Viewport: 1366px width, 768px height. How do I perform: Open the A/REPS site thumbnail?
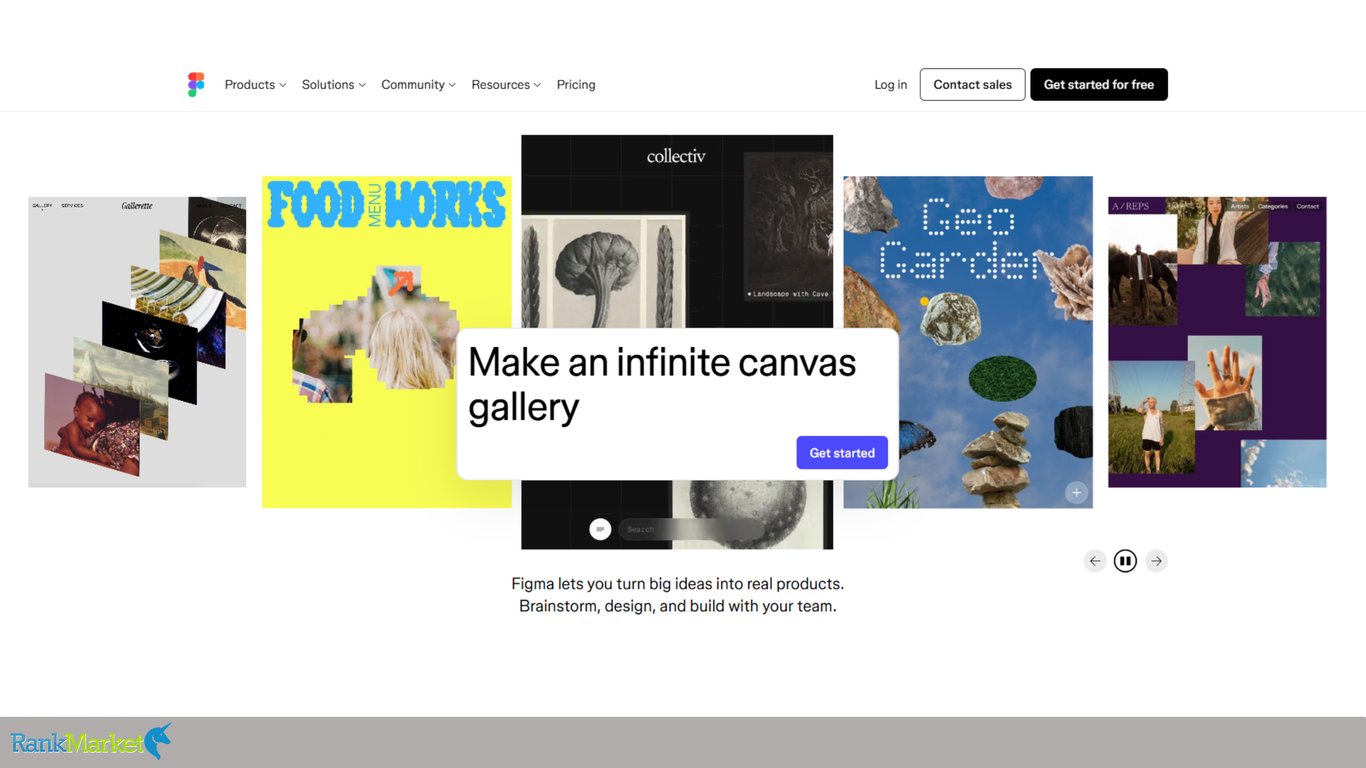pos(1217,342)
